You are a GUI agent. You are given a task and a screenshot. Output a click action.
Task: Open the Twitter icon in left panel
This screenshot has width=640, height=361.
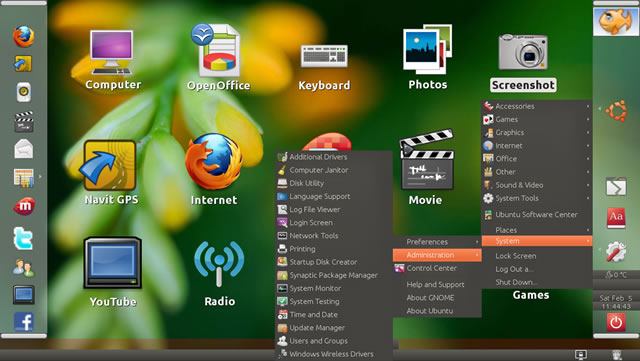[23, 238]
